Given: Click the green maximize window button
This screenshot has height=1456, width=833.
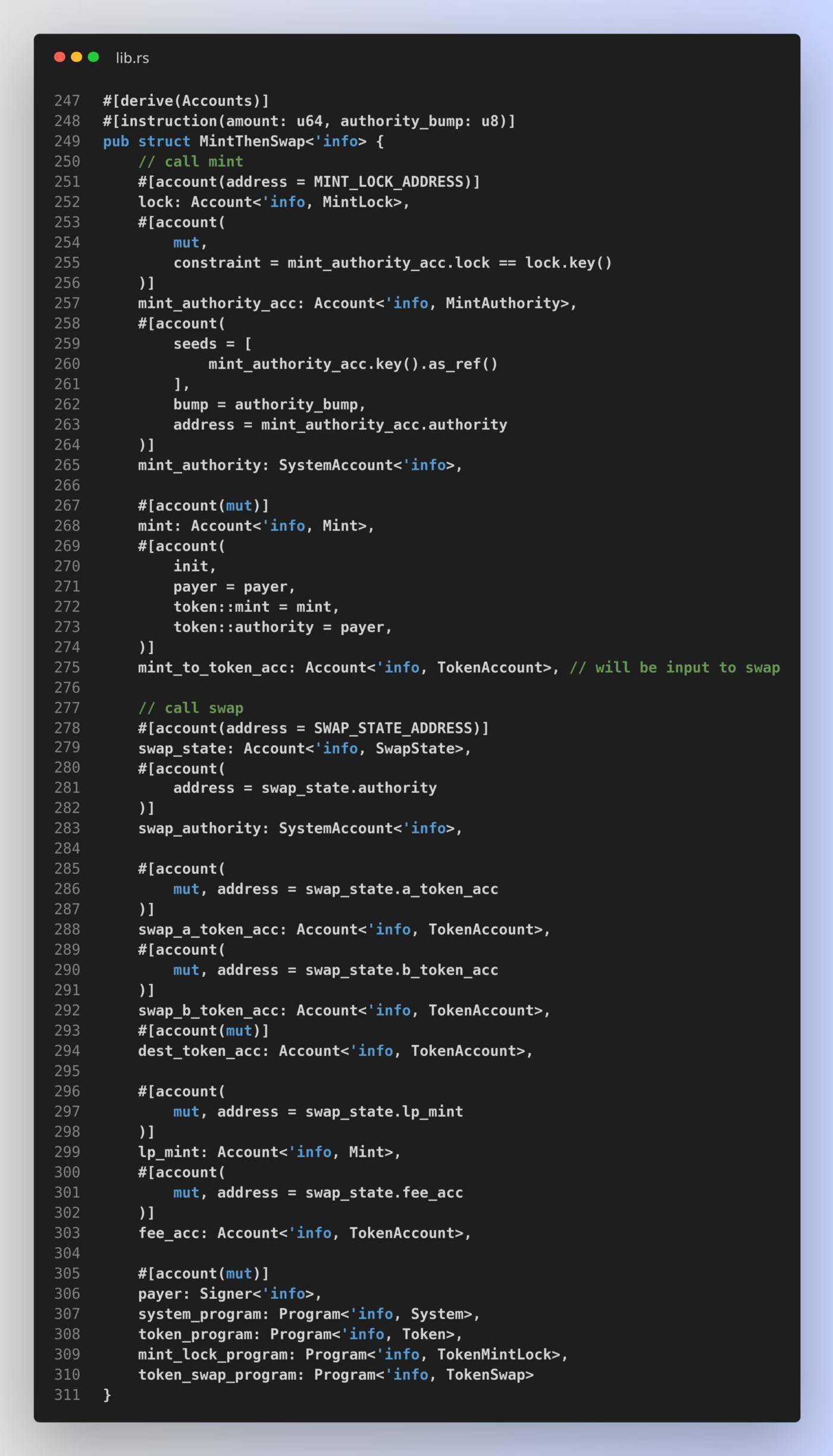Looking at the screenshot, I should click(93, 57).
